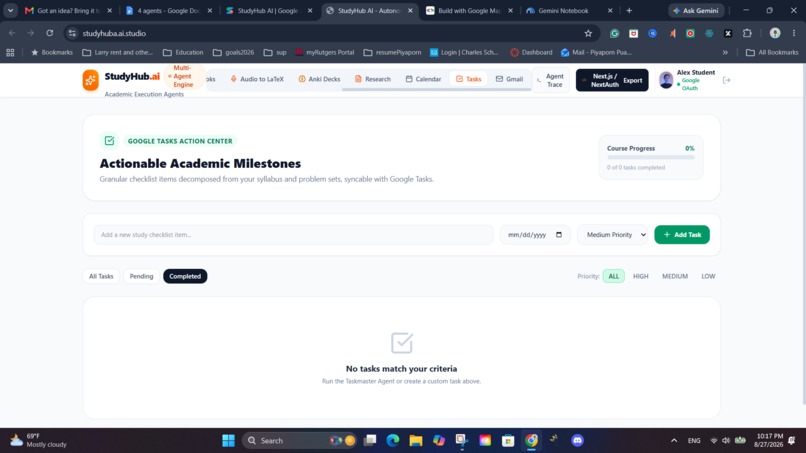The height and width of the screenshot is (453, 806).
Task: Open the calendar picker icon in date field
Action: (559, 234)
